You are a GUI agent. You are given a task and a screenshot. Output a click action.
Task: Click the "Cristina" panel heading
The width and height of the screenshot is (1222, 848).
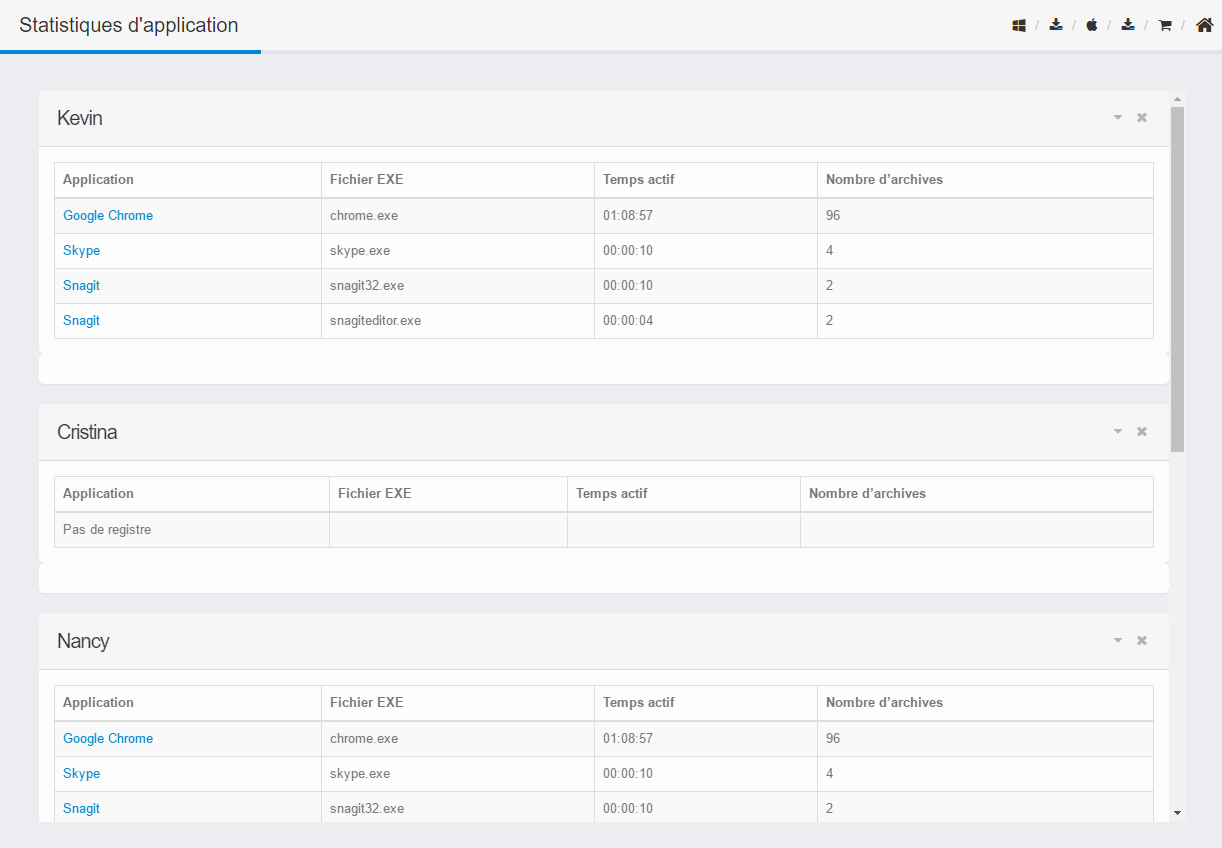pos(87,432)
